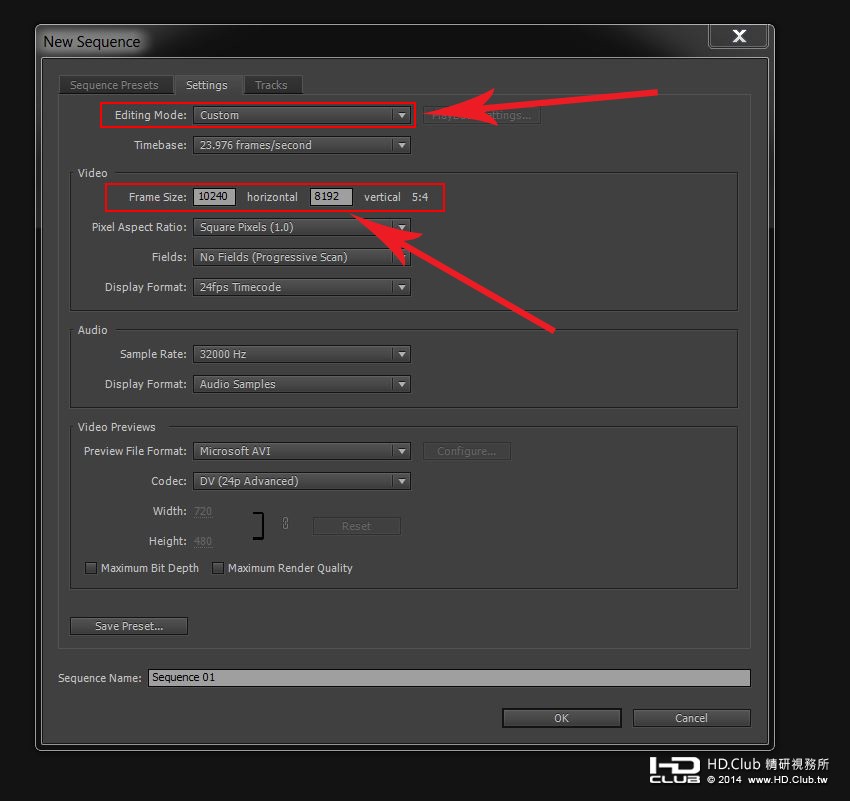Open the audio Sample Rate dropdown
850x801 pixels.
coord(302,354)
